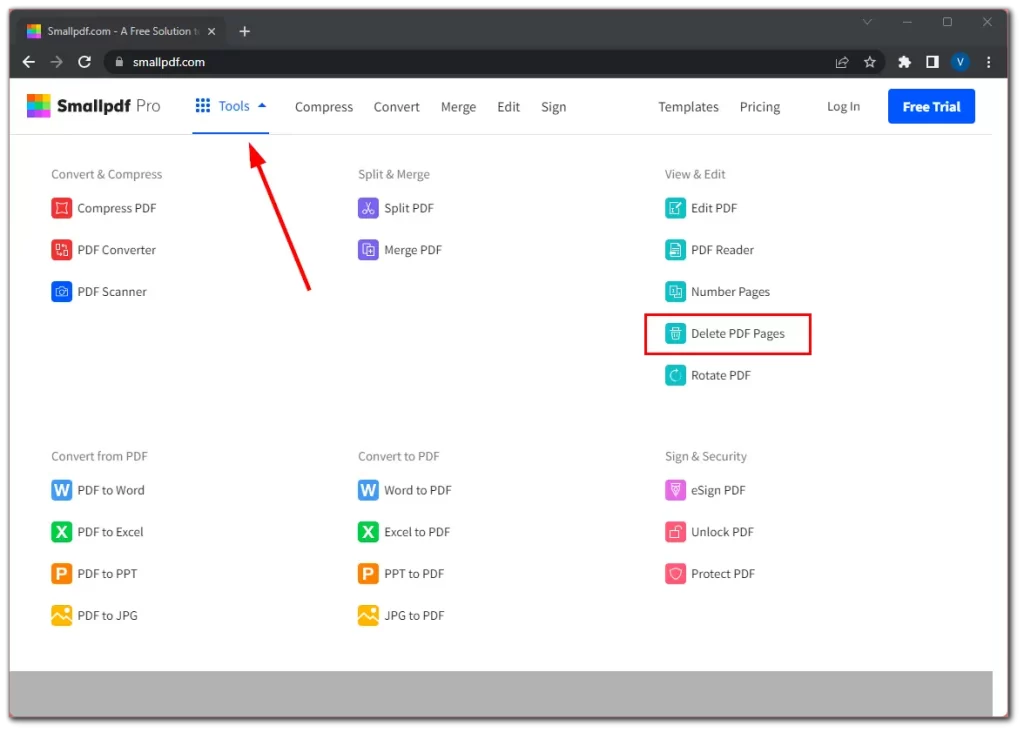Close the Smallpdf.com tab
Screen dimensions: 1024x733
[212, 31]
